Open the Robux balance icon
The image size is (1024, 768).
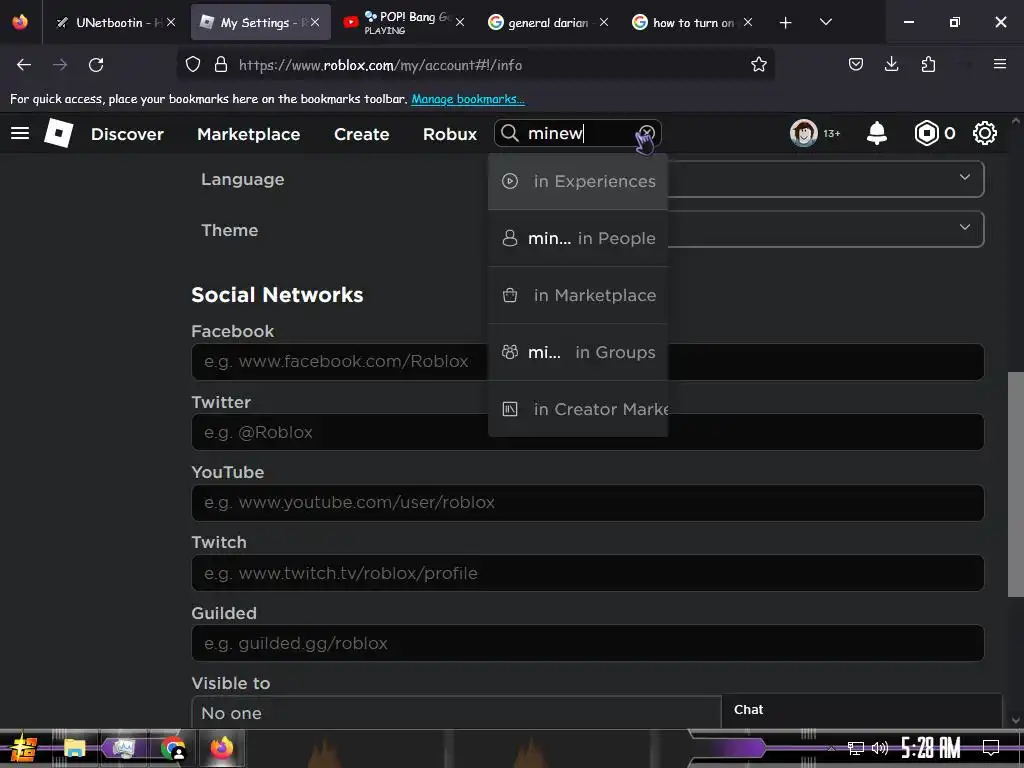(x=926, y=133)
